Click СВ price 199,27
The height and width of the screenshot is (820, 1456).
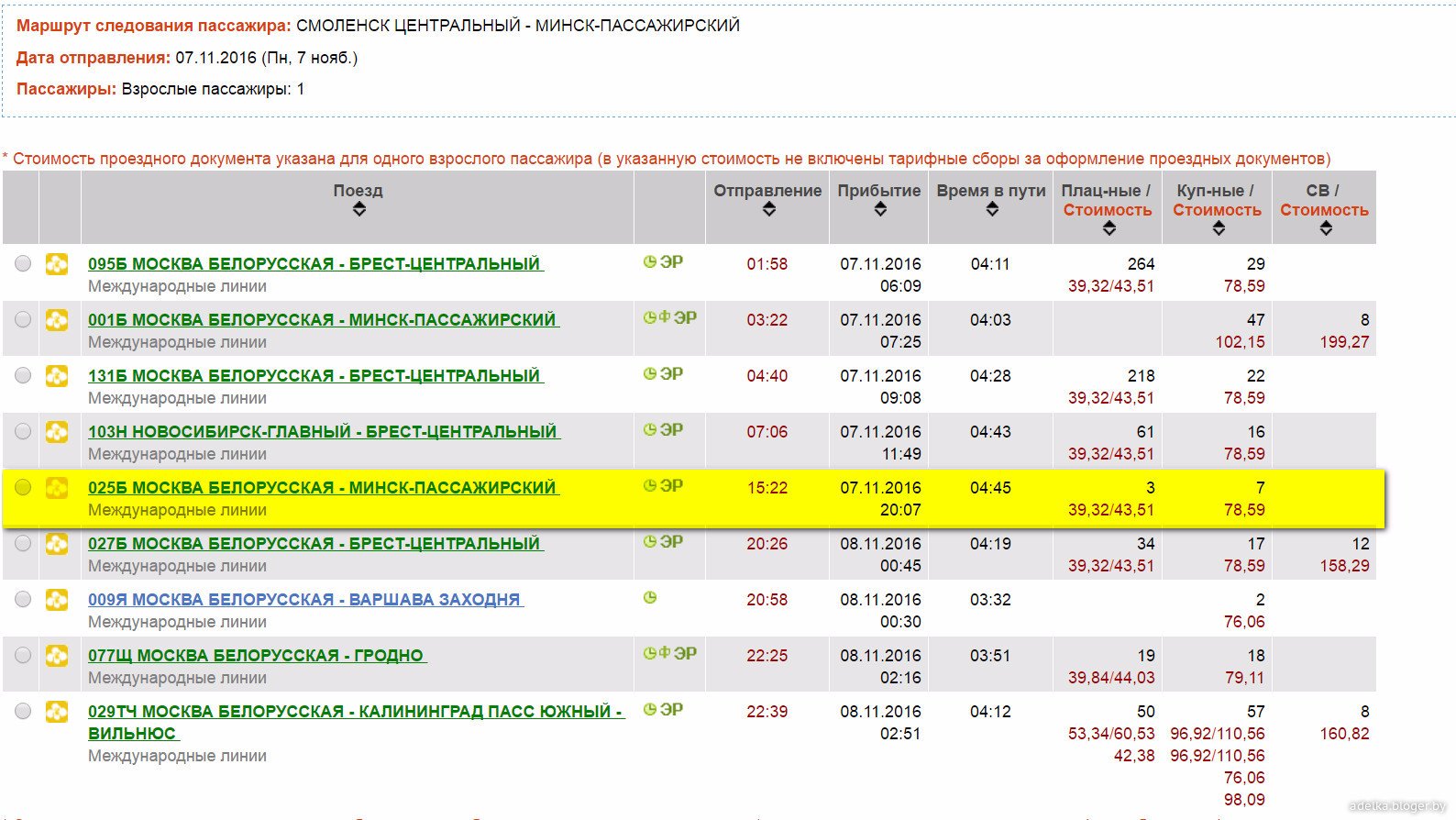click(1344, 342)
